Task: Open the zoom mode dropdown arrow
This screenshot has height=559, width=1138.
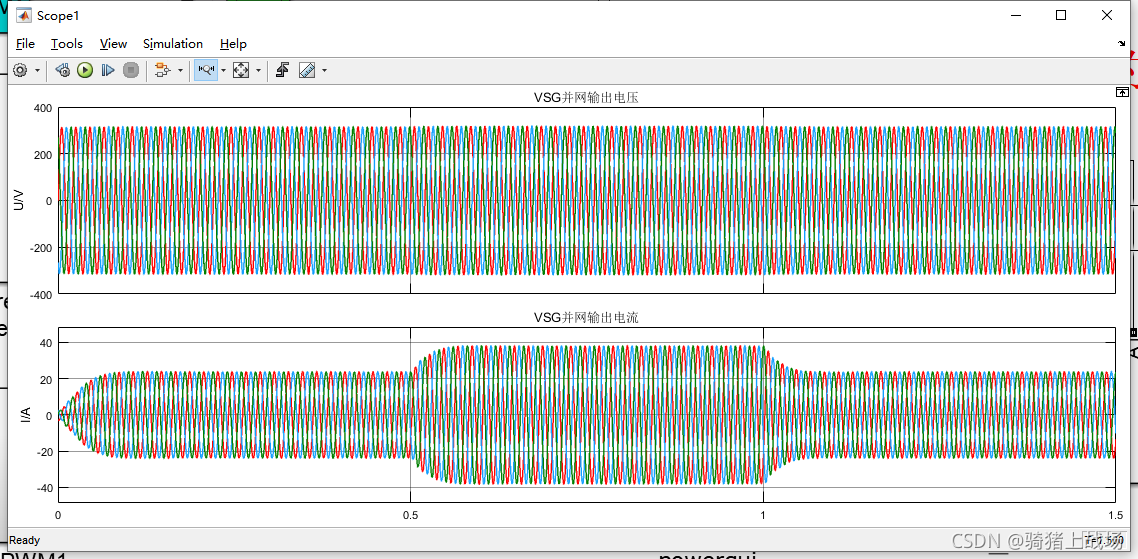Action: (224, 70)
